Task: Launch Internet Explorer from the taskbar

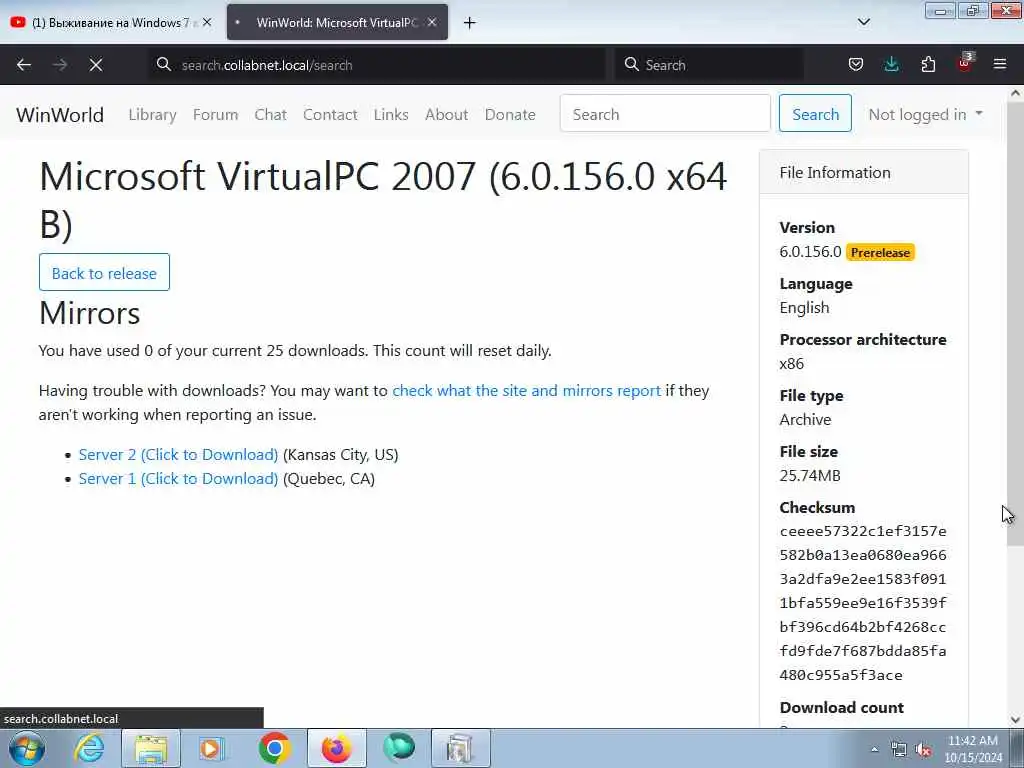Action: pos(90,748)
